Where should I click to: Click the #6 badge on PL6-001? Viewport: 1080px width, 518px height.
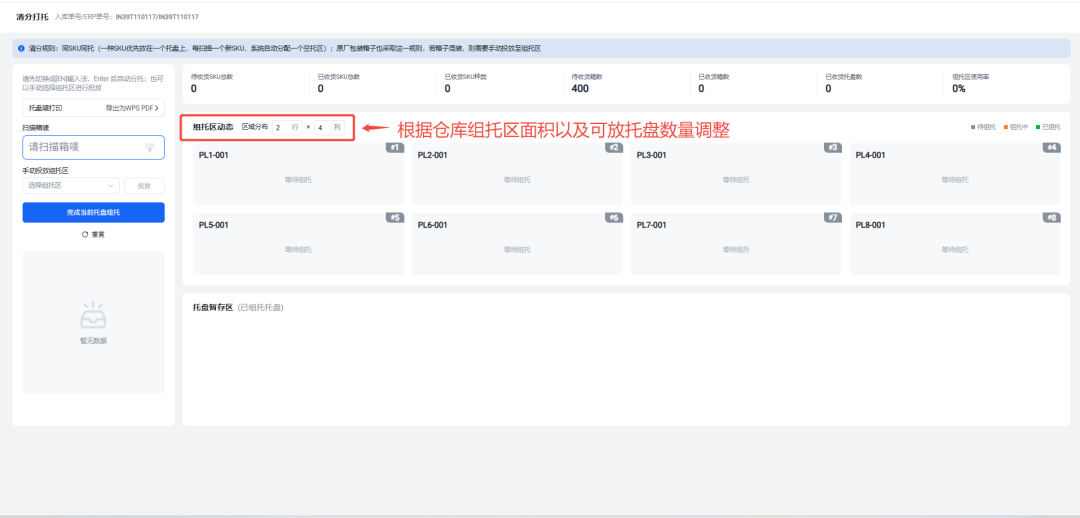click(x=614, y=218)
